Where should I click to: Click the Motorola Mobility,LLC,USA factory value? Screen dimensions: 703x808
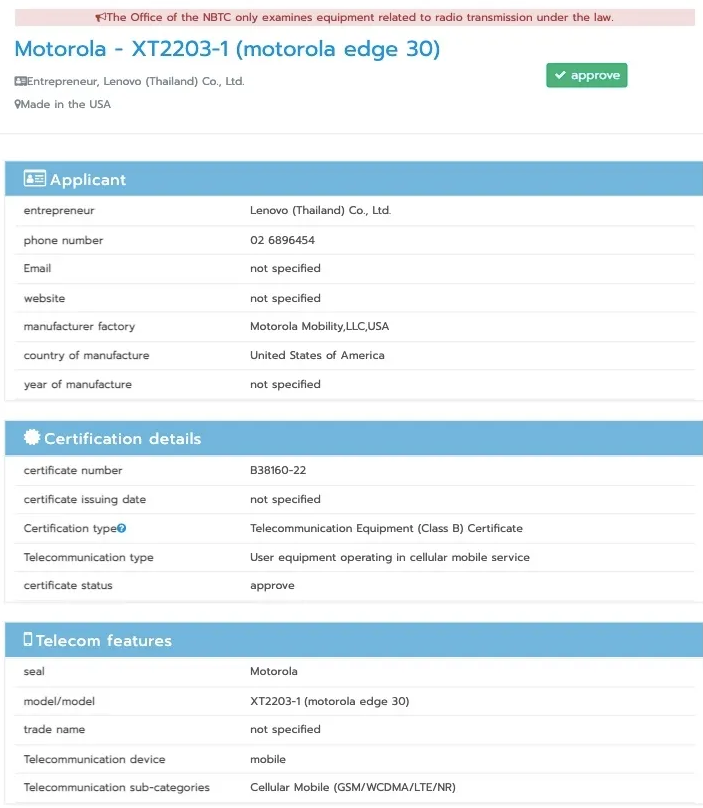[319, 326]
